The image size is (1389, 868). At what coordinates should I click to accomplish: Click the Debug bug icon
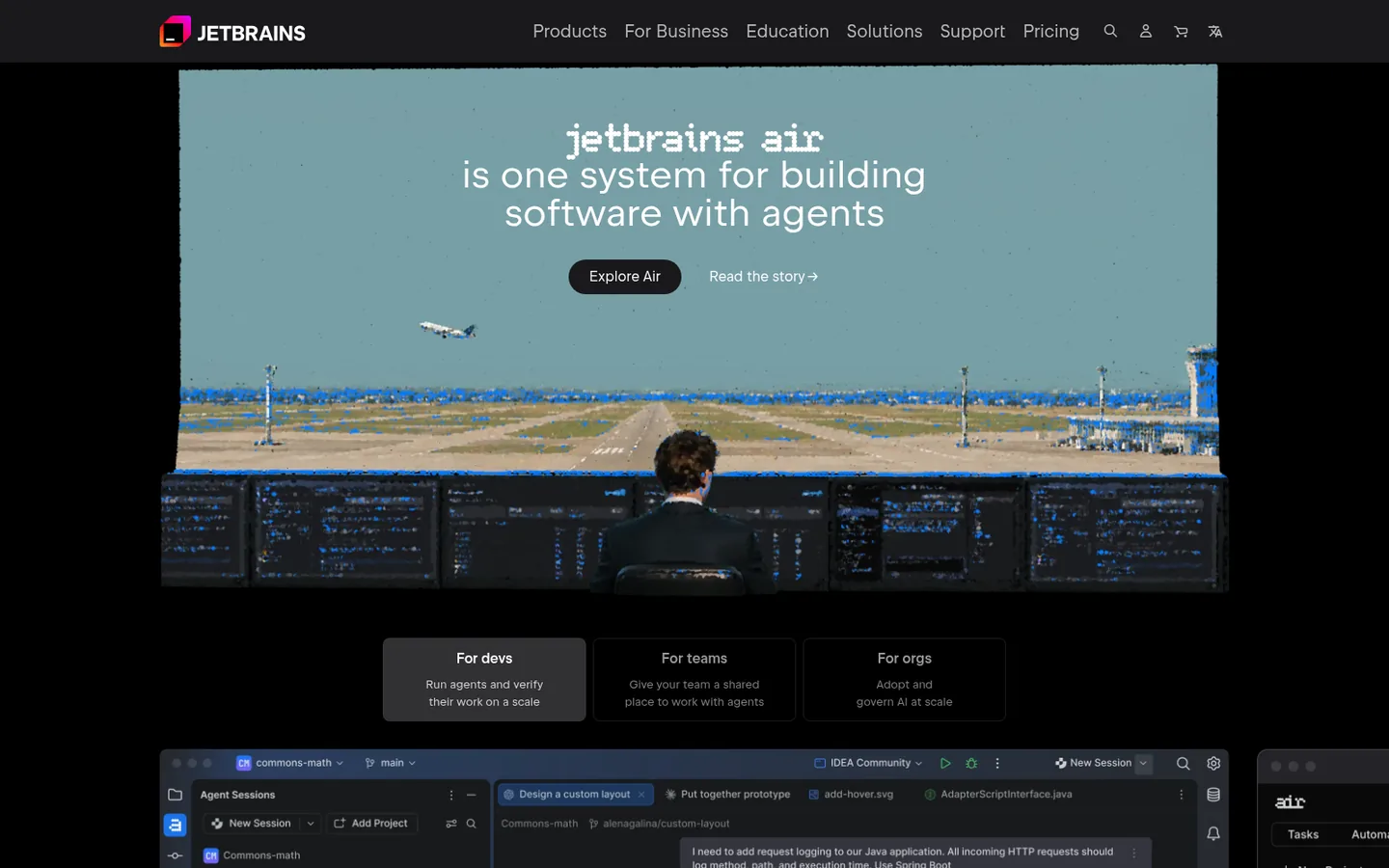coord(971,763)
